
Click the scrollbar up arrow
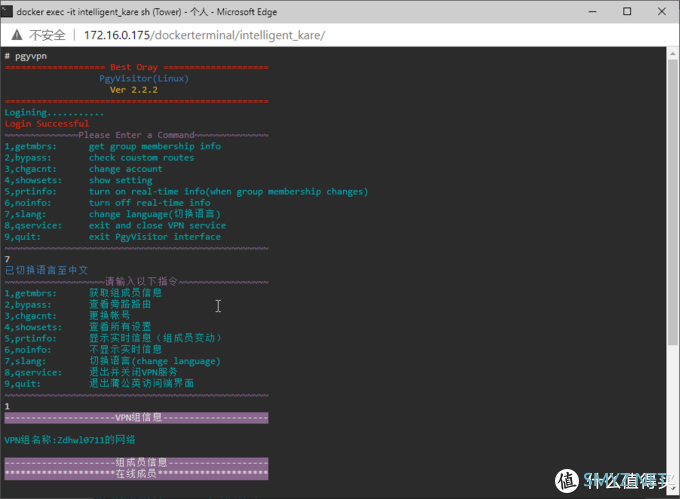673,54
